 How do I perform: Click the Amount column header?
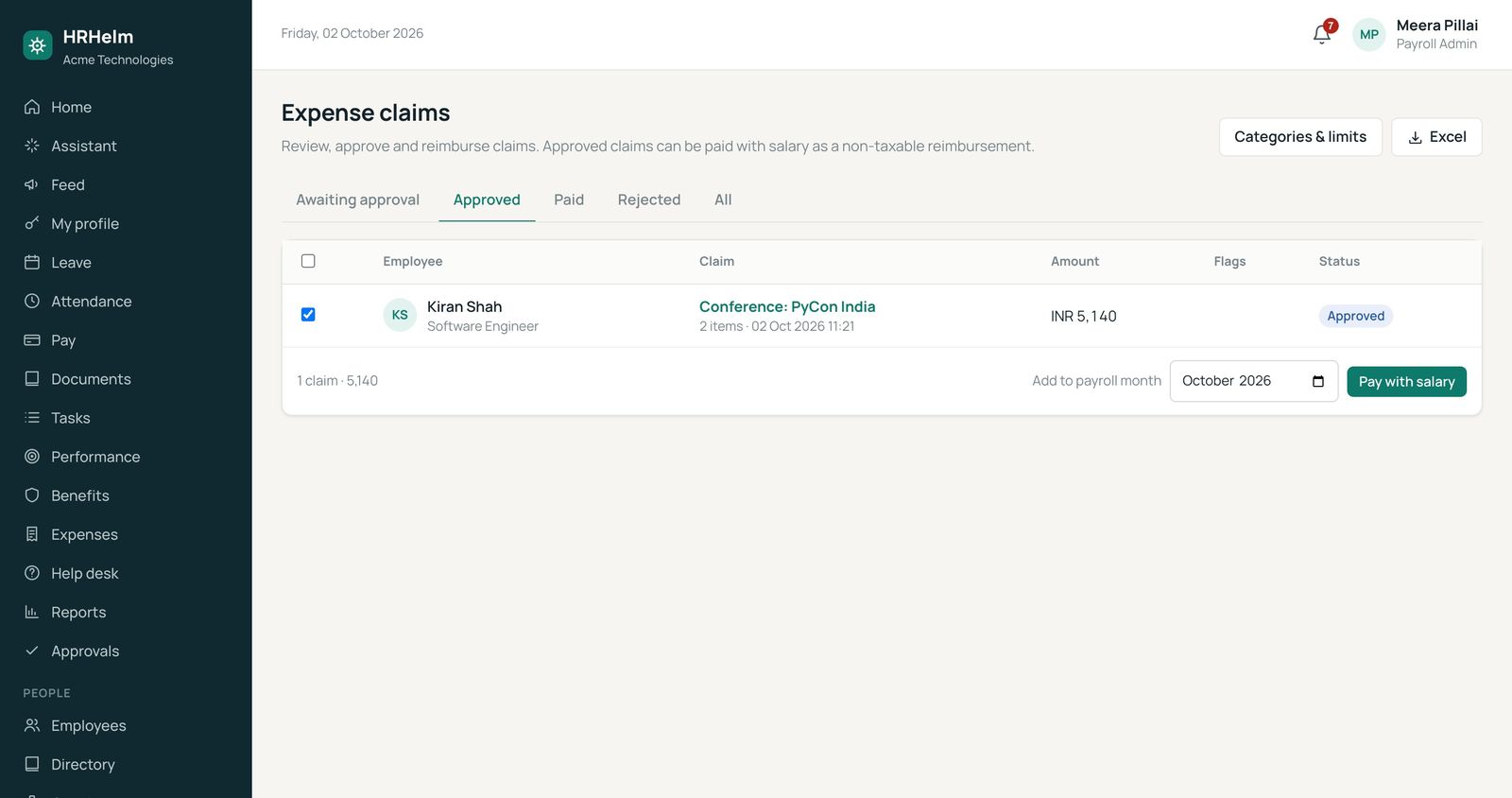1074,261
